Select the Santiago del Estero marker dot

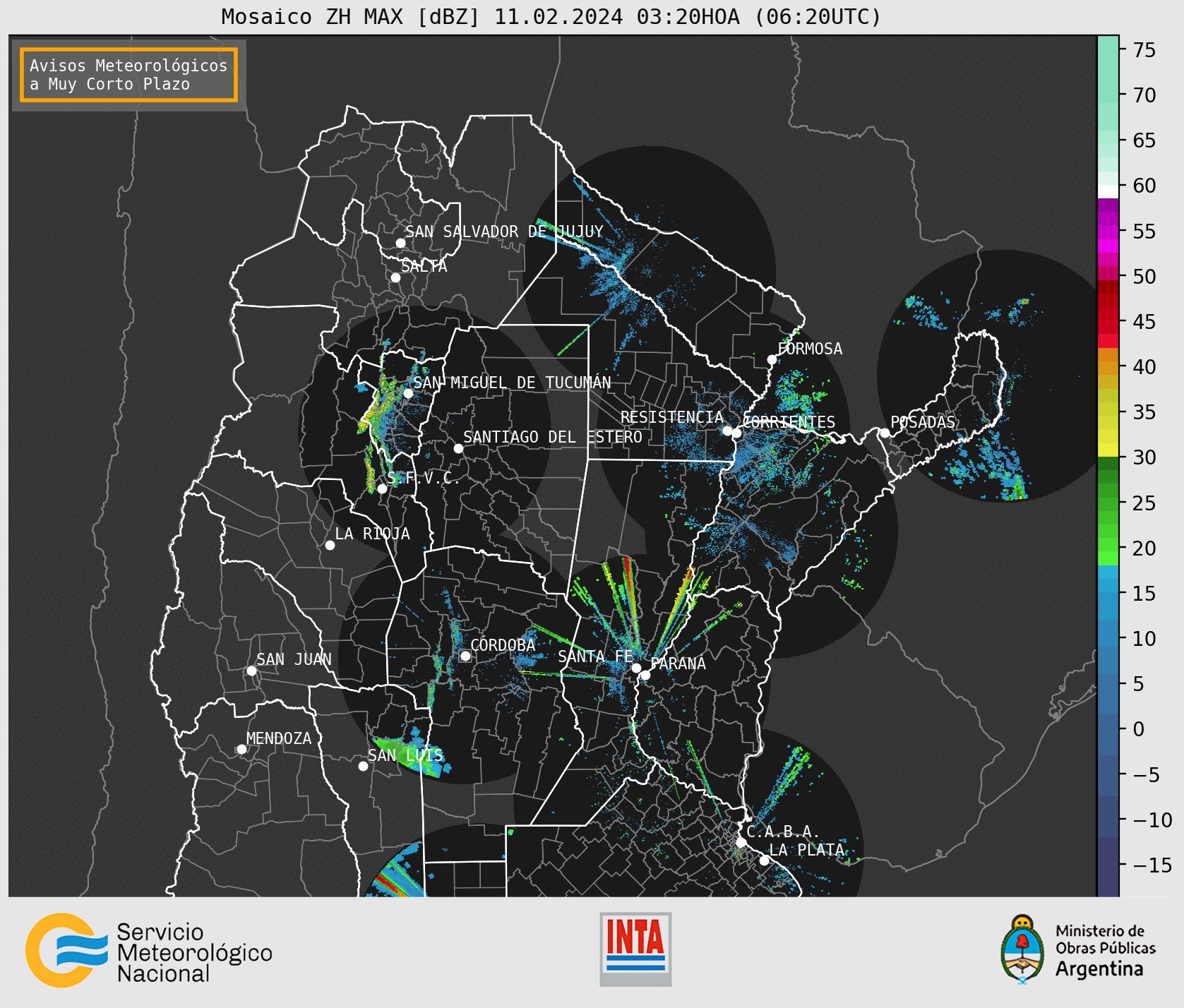tap(458, 448)
